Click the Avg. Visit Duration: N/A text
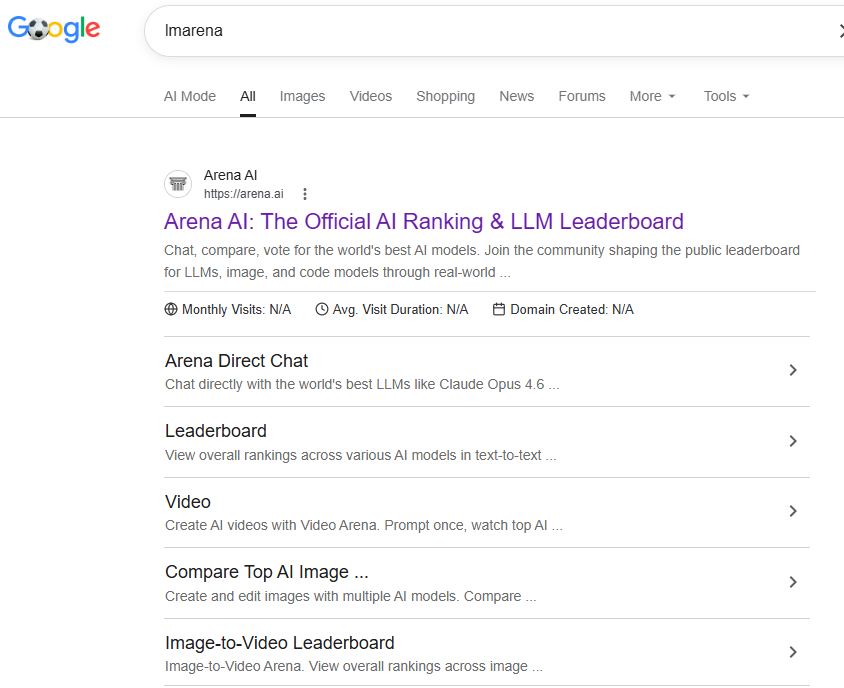 pos(400,310)
